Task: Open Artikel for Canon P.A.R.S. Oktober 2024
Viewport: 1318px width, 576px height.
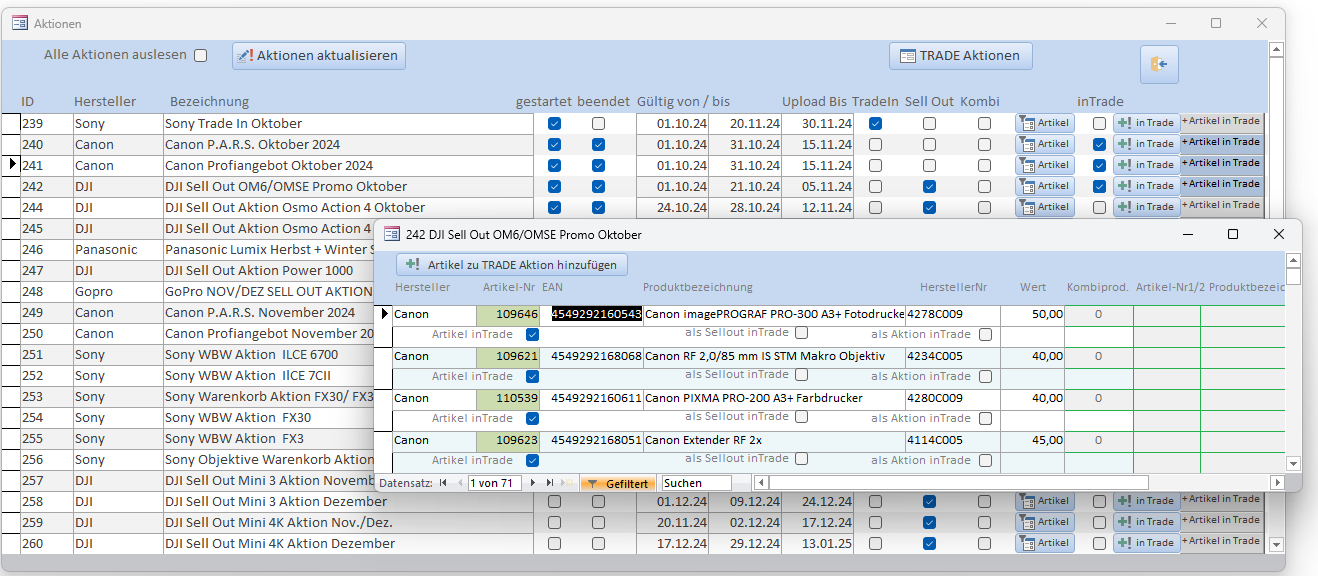Action: [1045, 144]
